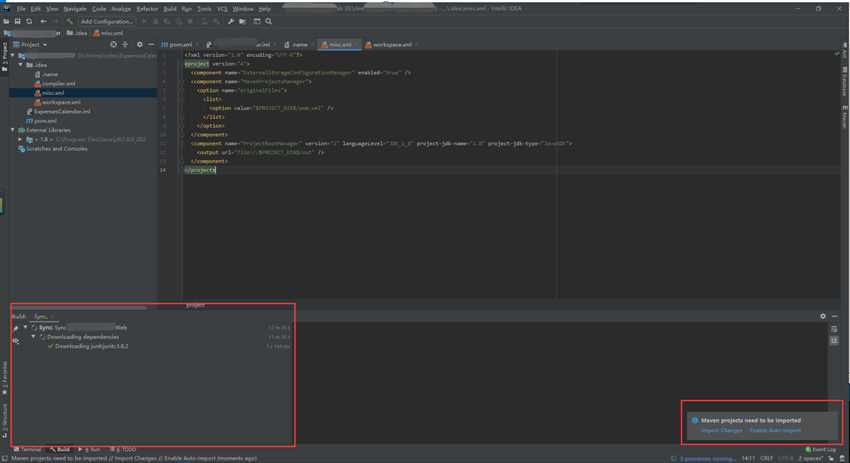Click the Search Everywhere magnifier icon
Viewport: 850px width, 463px height.
268,22
